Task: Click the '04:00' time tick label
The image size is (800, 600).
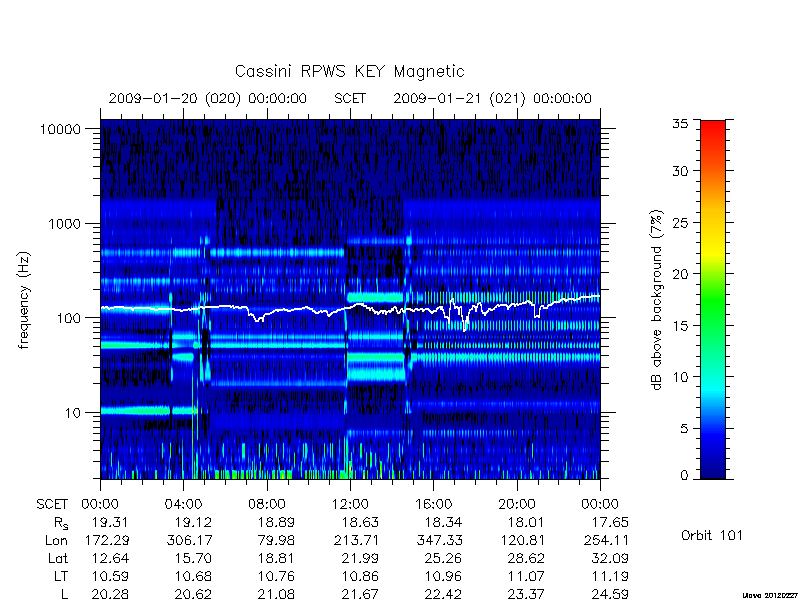Action: pos(183,505)
